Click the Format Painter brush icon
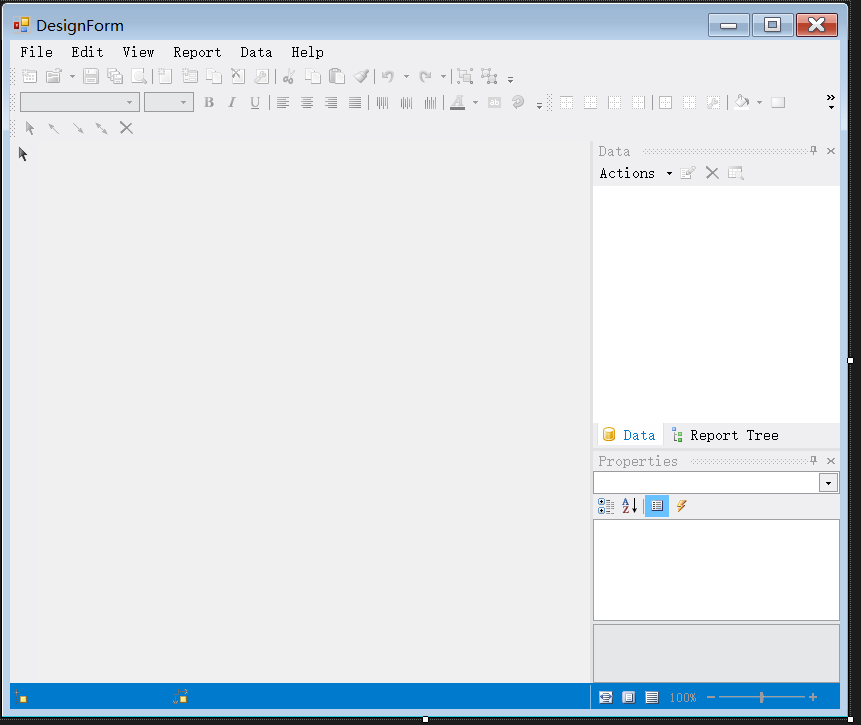 [361, 76]
